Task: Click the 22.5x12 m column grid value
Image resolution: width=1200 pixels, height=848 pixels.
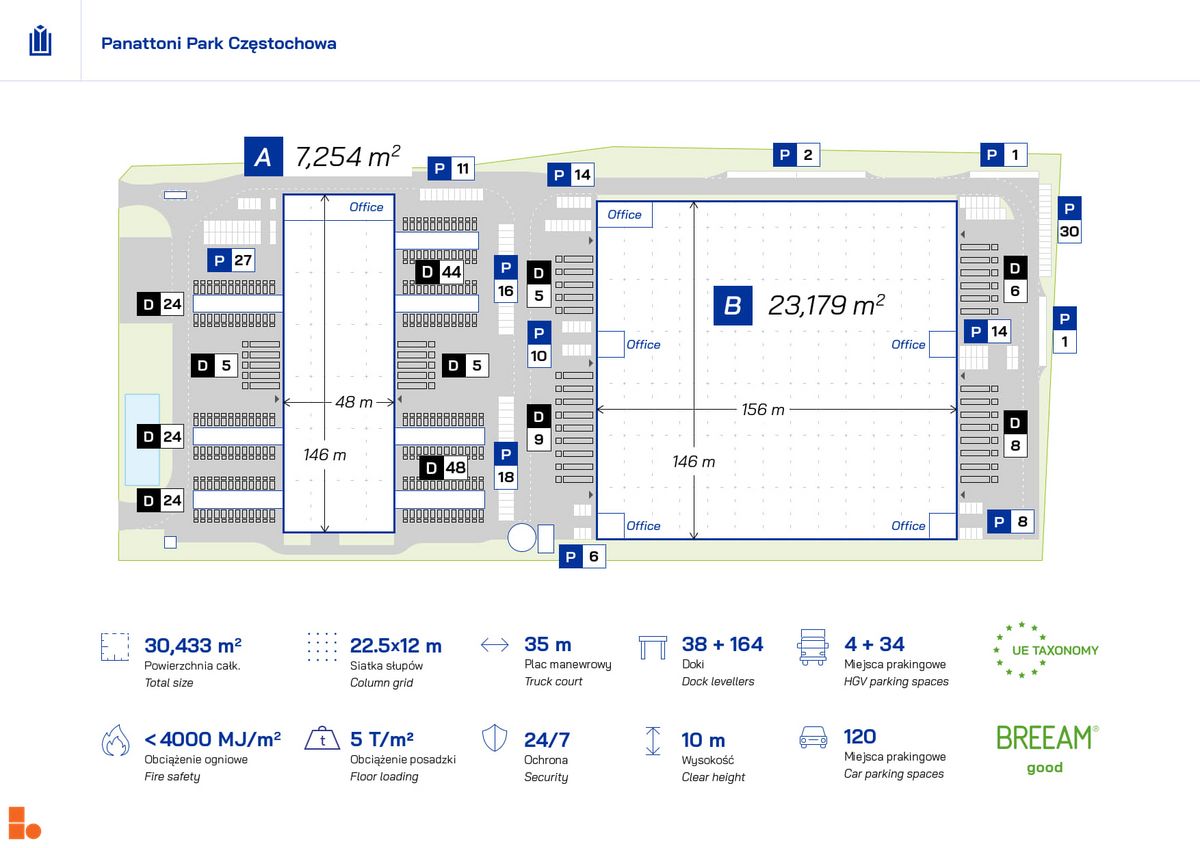Action: coord(396,645)
